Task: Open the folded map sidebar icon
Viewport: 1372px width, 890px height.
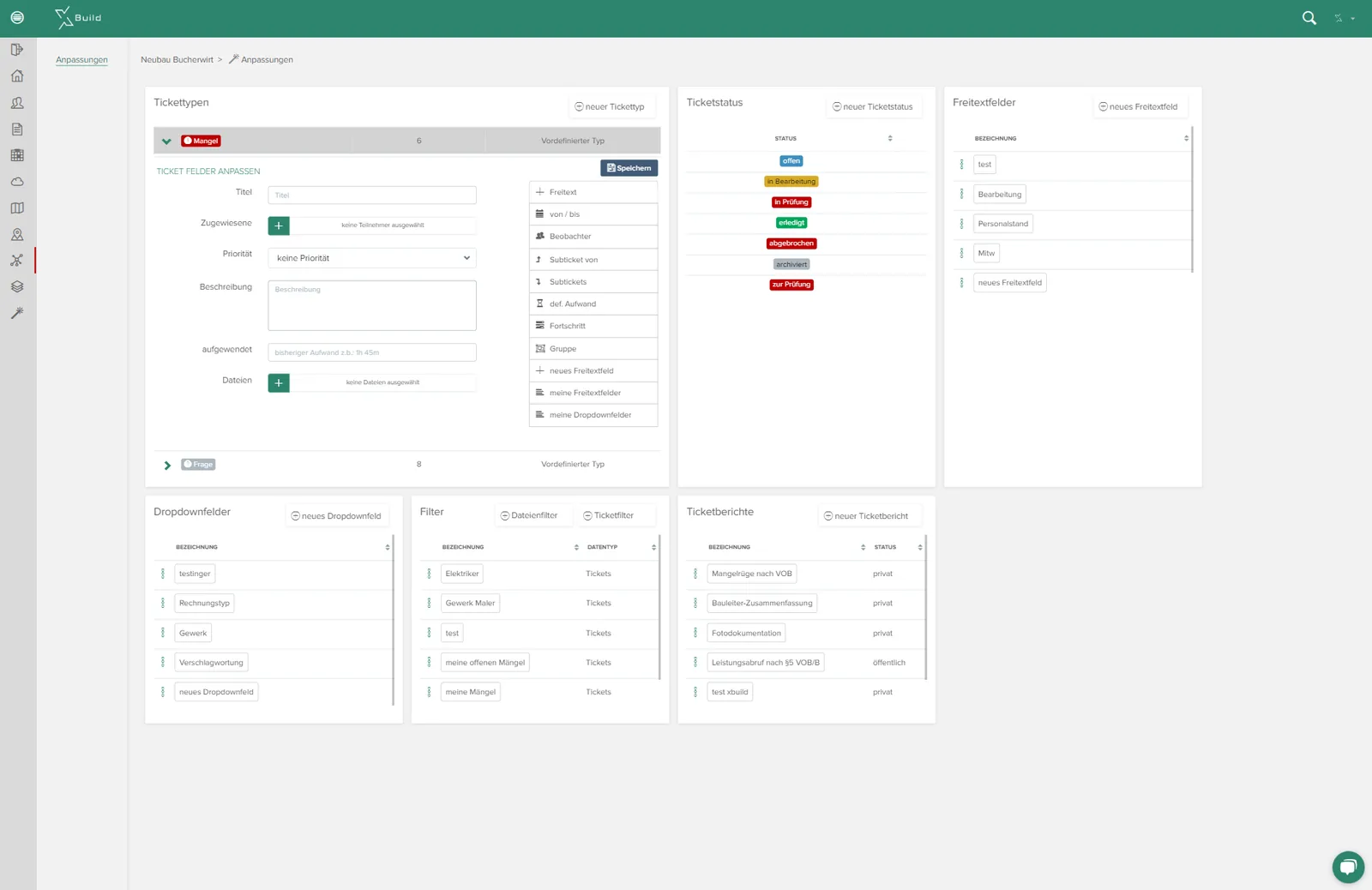Action: tap(17, 208)
